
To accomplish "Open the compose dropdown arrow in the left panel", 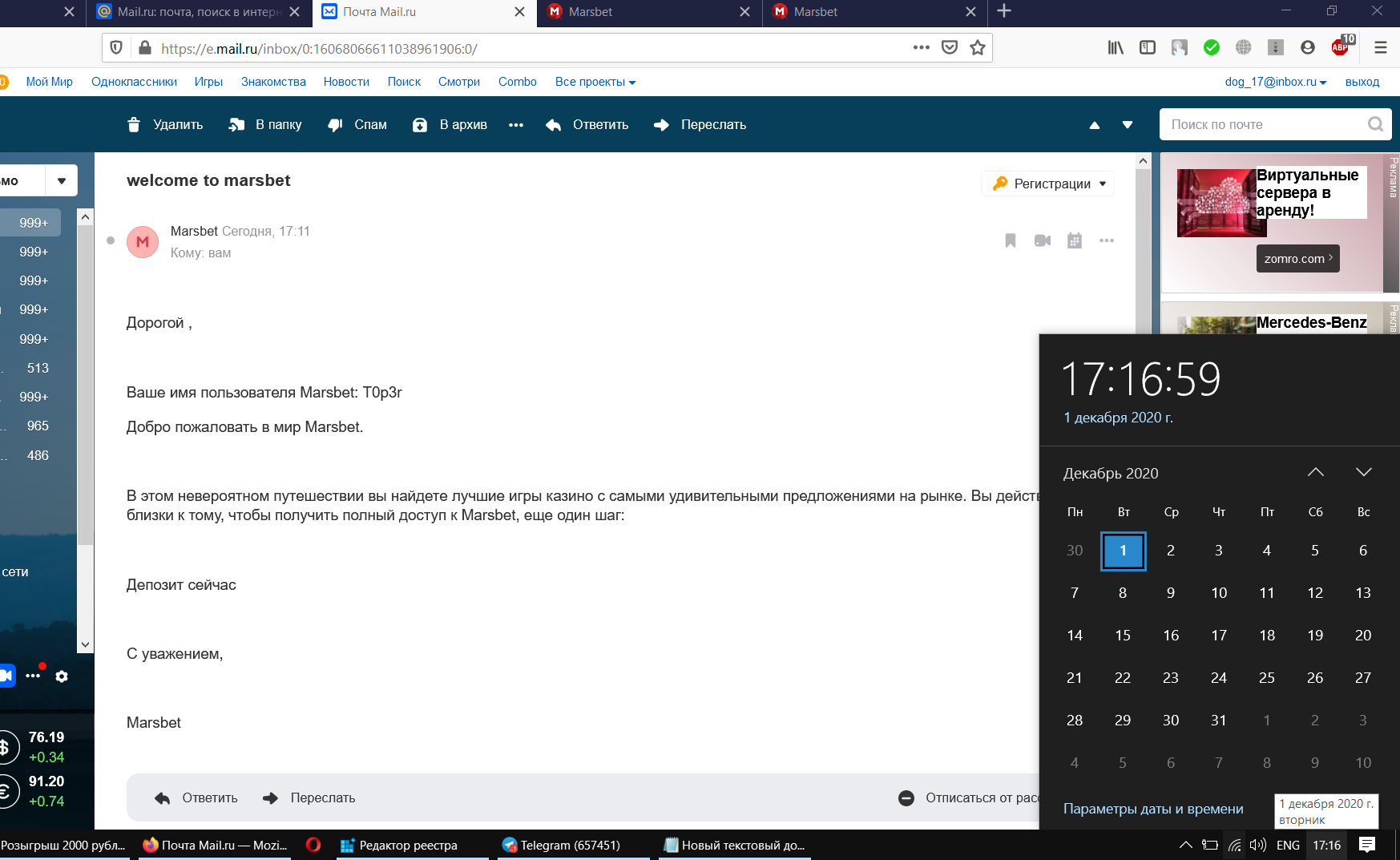I will click(62, 180).
